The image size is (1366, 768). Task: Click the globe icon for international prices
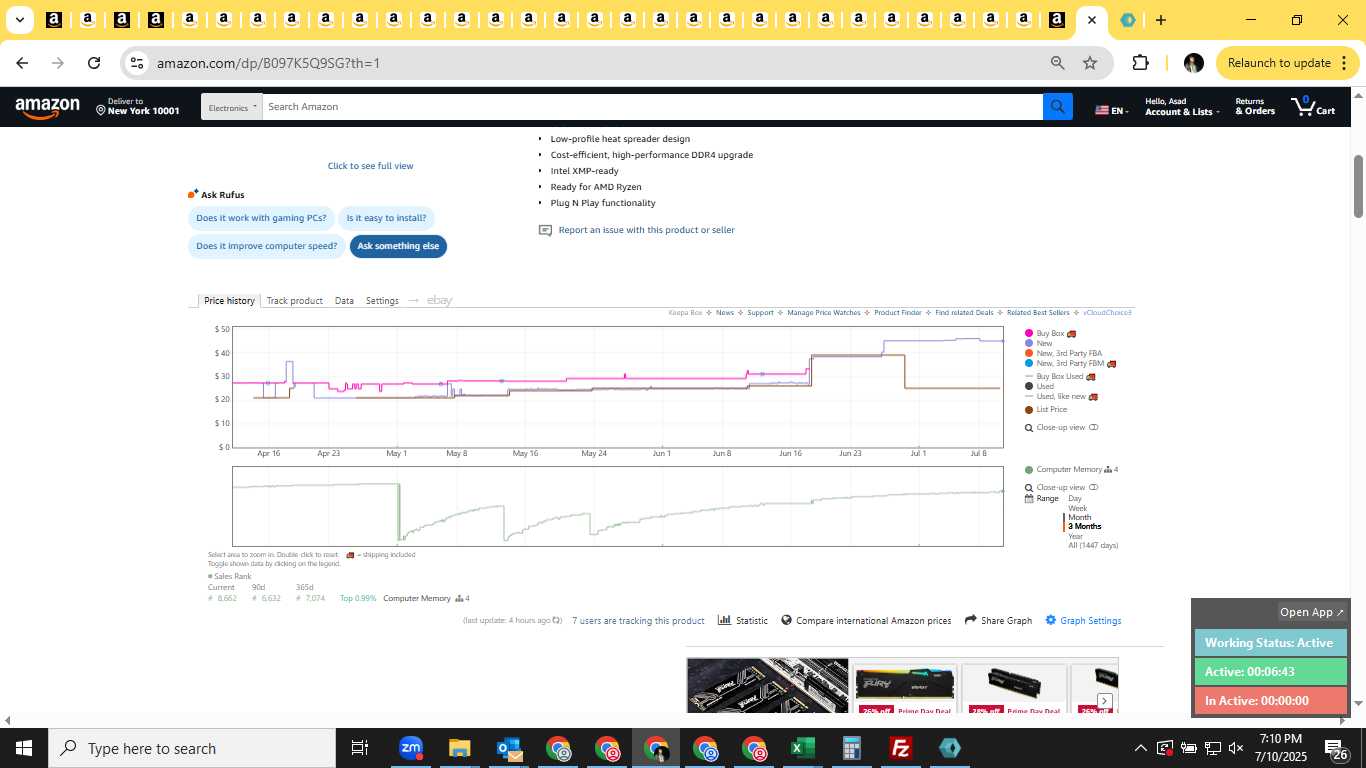pos(787,620)
